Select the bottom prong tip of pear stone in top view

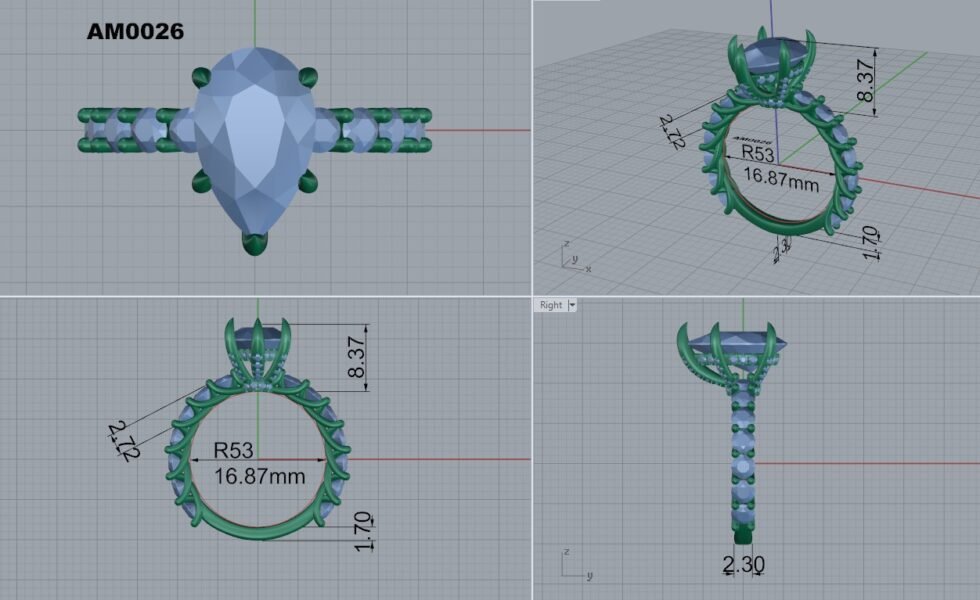[256, 242]
